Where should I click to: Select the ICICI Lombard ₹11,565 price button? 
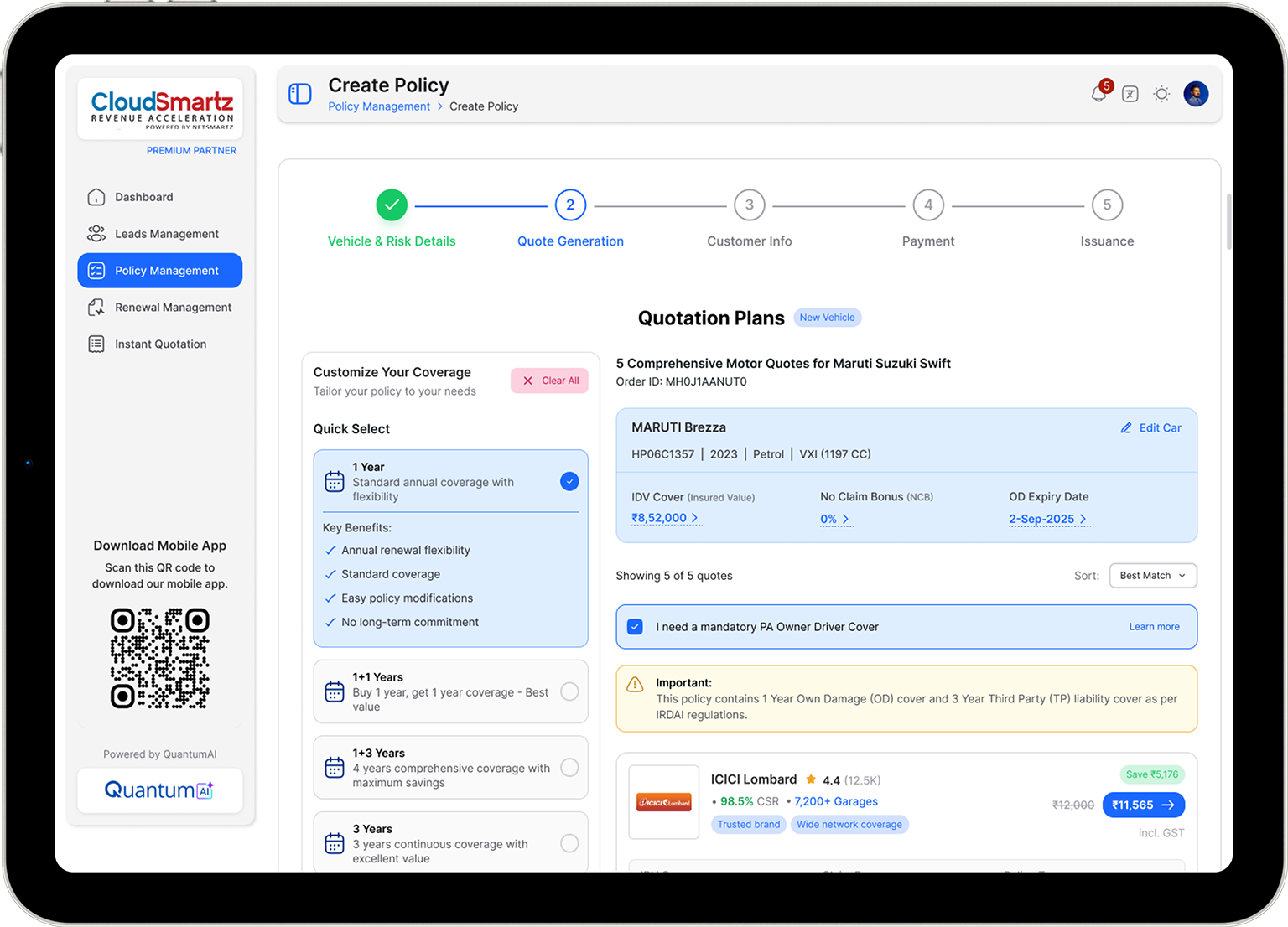tap(1143, 805)
